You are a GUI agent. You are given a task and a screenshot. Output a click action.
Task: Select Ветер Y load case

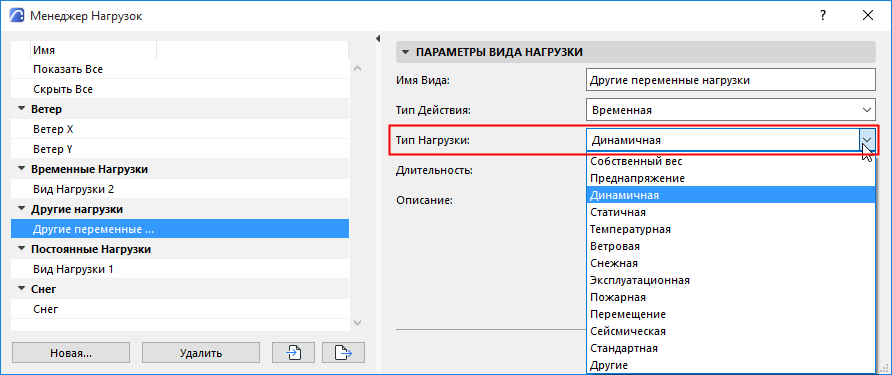coord(180,149)
